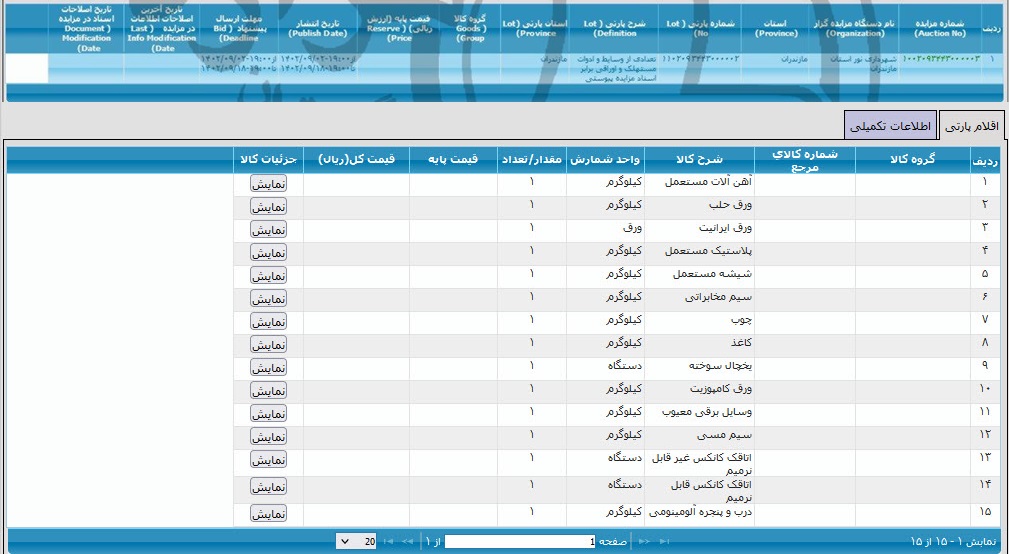
Task: Sort by the 'گروه کالا' column header
Action: 912,160
